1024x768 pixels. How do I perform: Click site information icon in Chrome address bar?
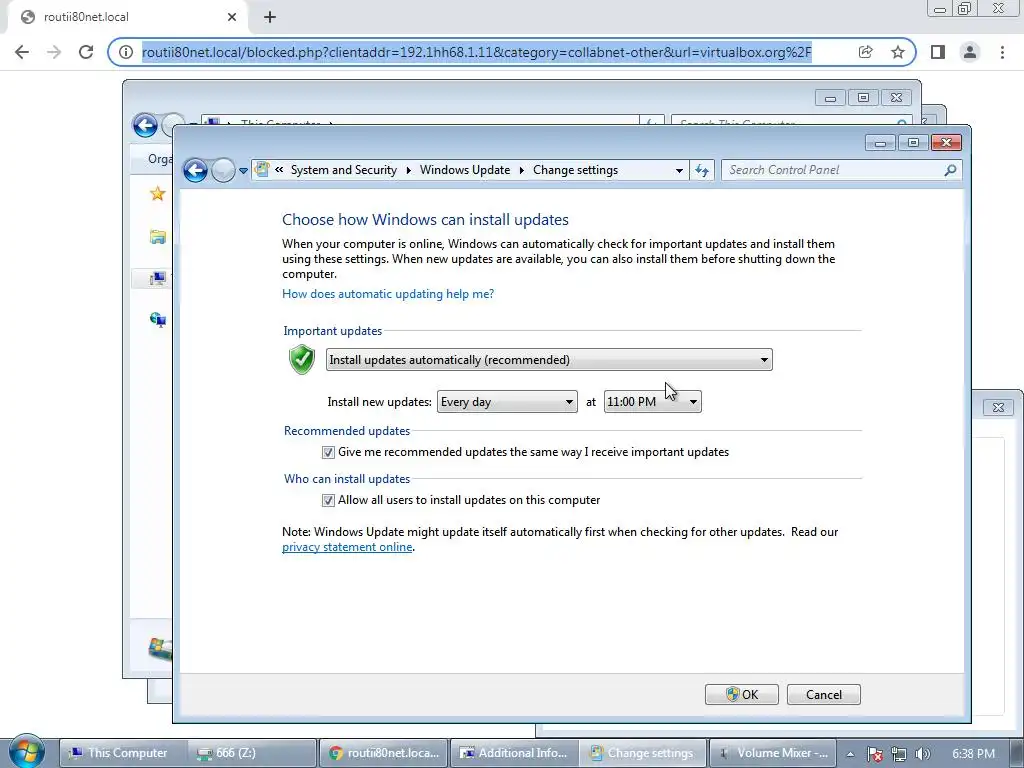[x=125, y=52]
